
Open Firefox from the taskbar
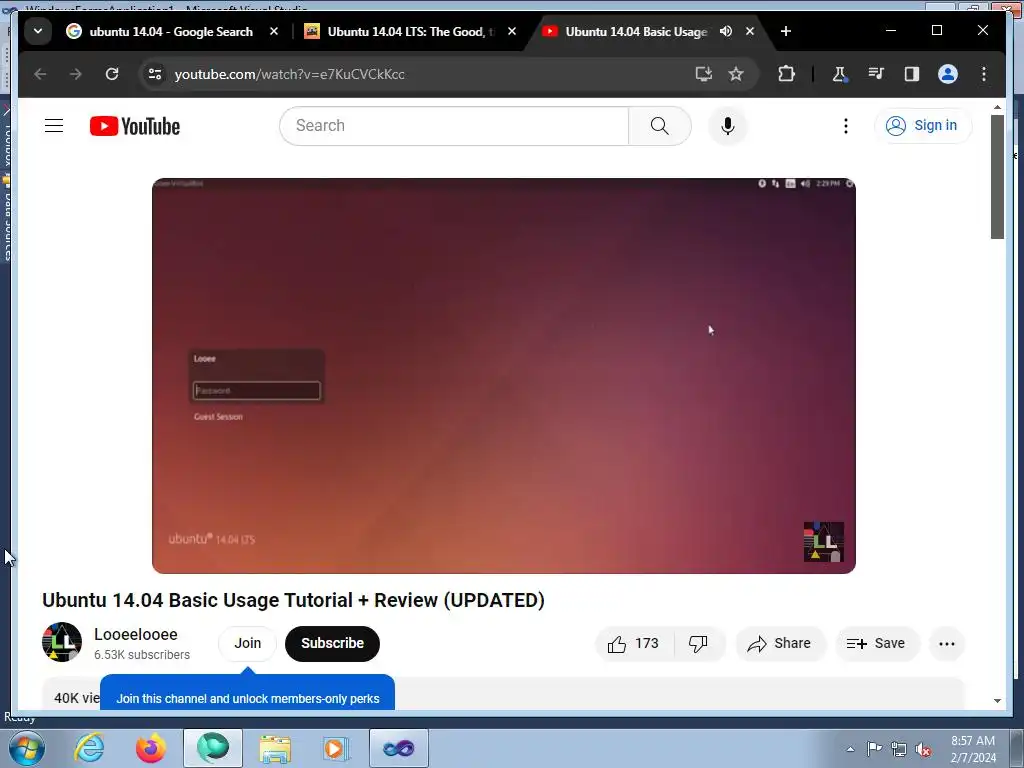pyautogui.click(x=151, y=748)
